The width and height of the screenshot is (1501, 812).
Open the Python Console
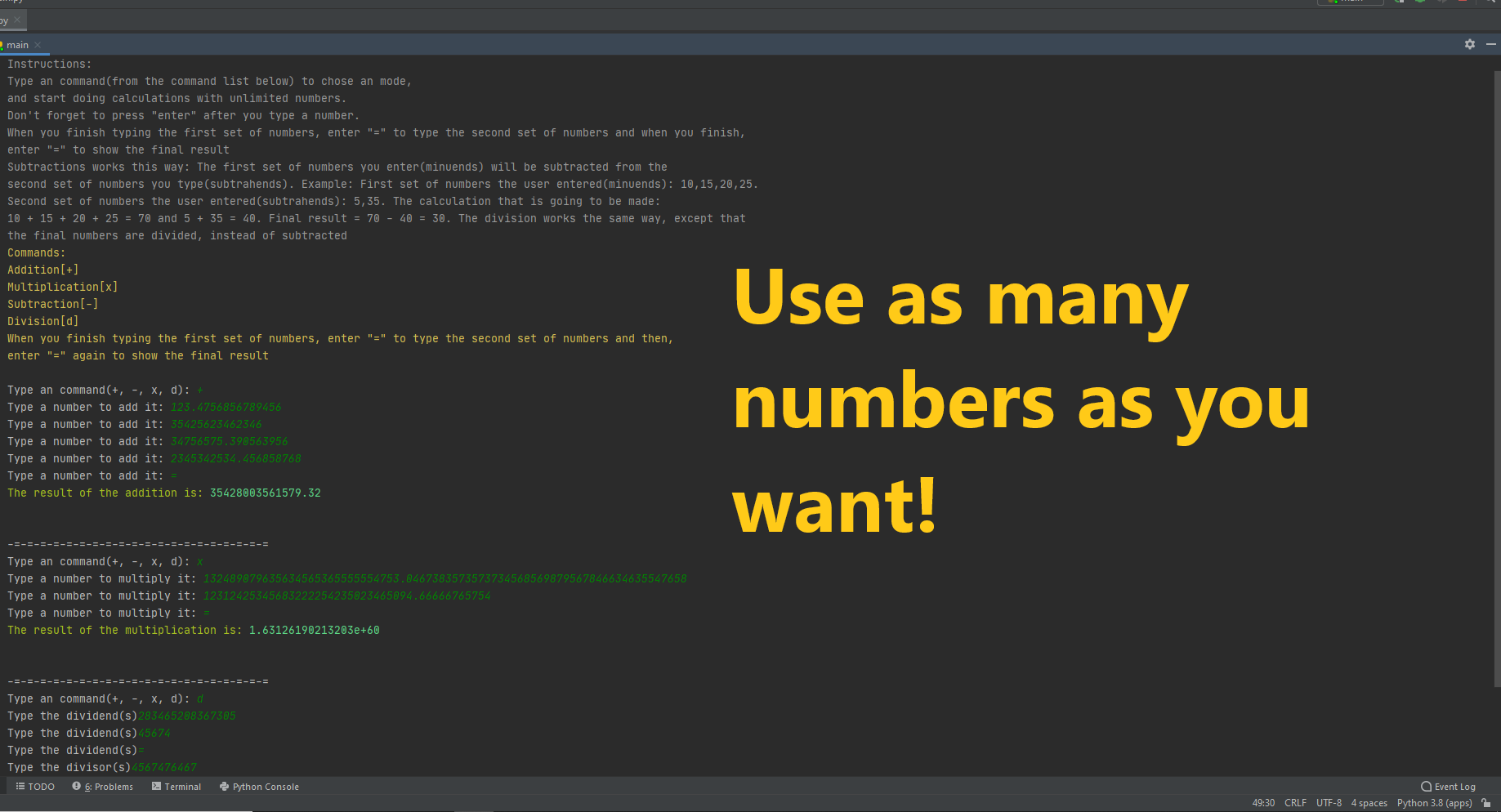[259, 786]
